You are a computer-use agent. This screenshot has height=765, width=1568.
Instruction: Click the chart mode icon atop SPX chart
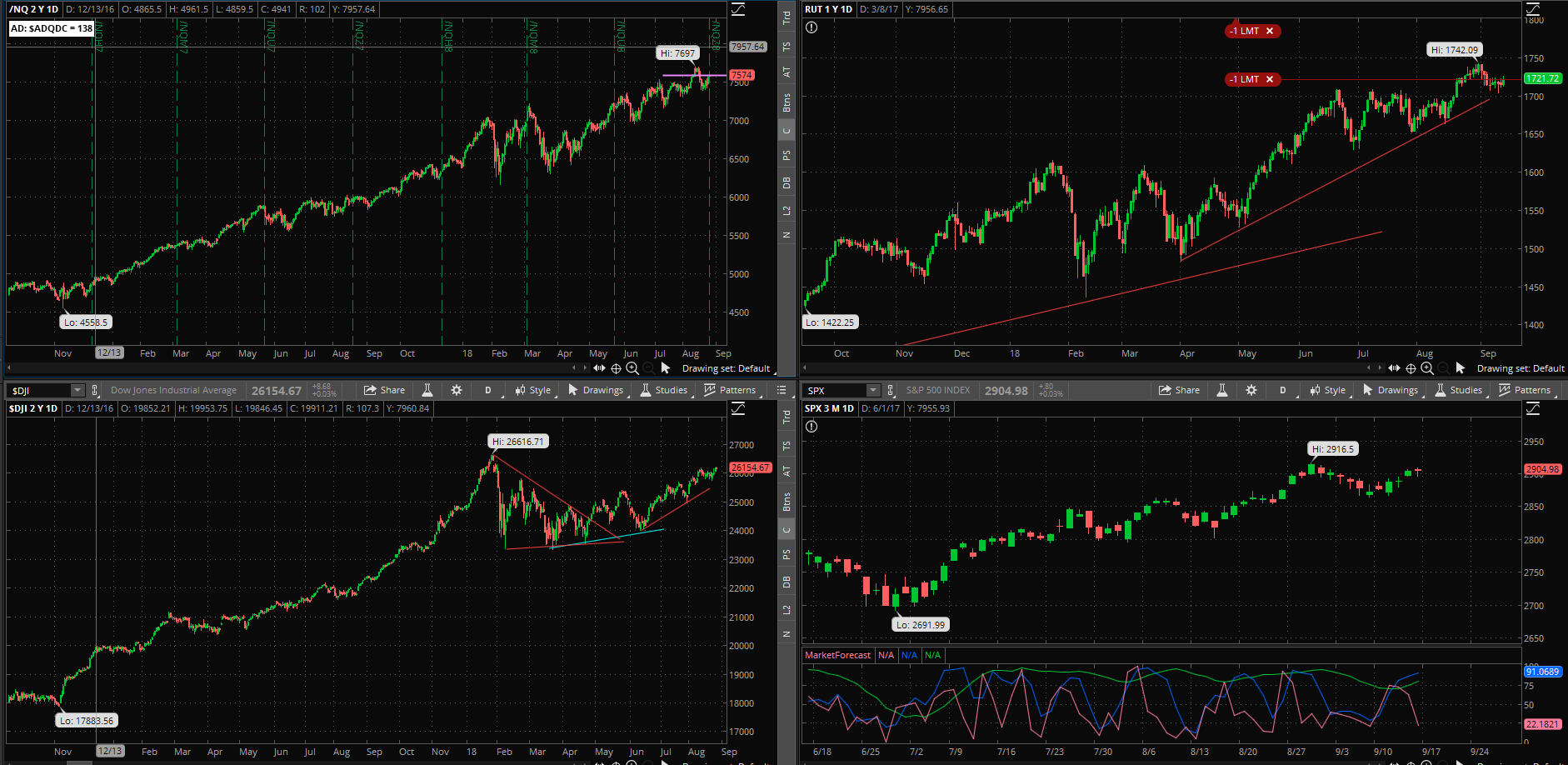tap(1533, 408)
